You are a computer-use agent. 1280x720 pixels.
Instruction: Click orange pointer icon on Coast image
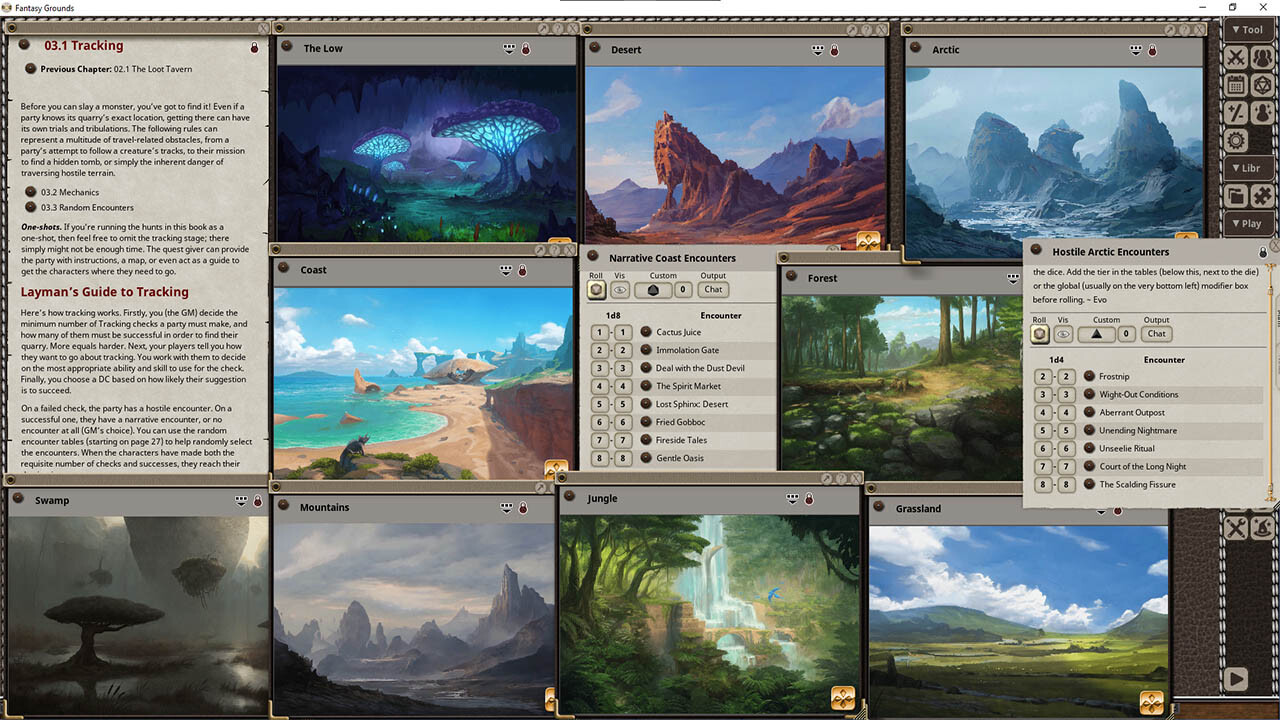pos(556,469)
